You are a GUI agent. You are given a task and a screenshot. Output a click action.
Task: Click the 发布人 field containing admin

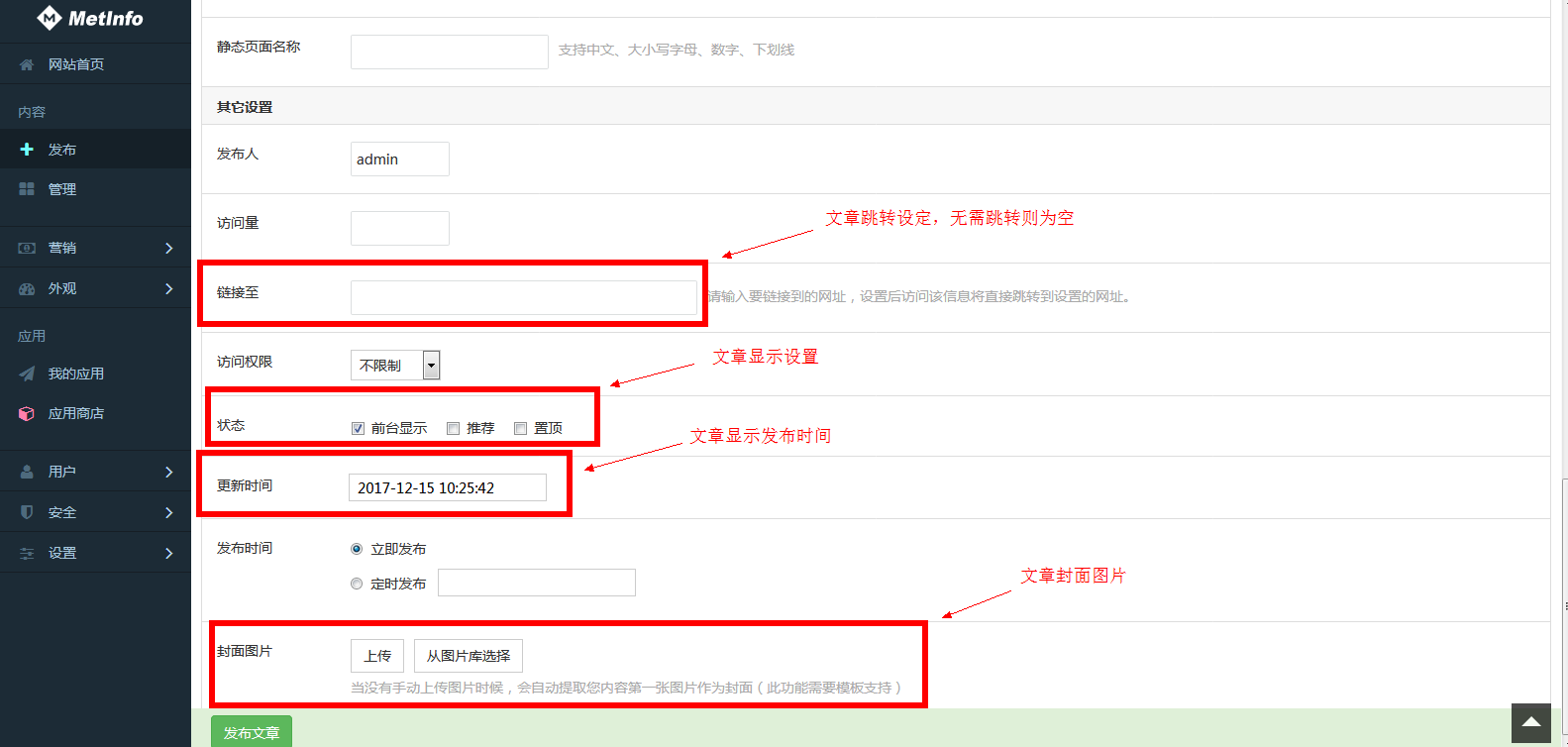pos(400,159)
